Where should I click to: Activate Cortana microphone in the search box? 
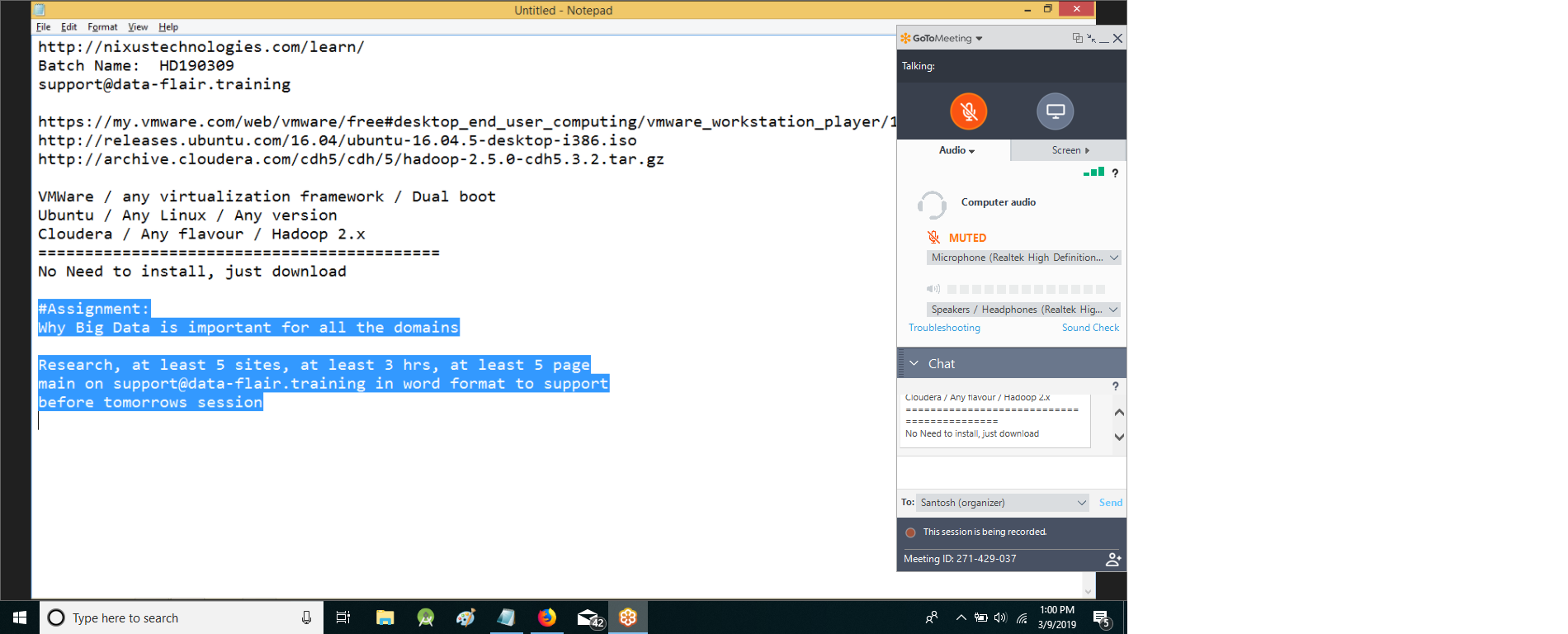[306, 617]
